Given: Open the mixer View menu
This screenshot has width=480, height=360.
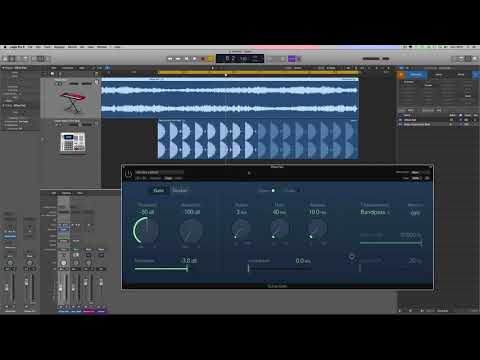Looking at the screenshot, I should (x=80, y=193).
